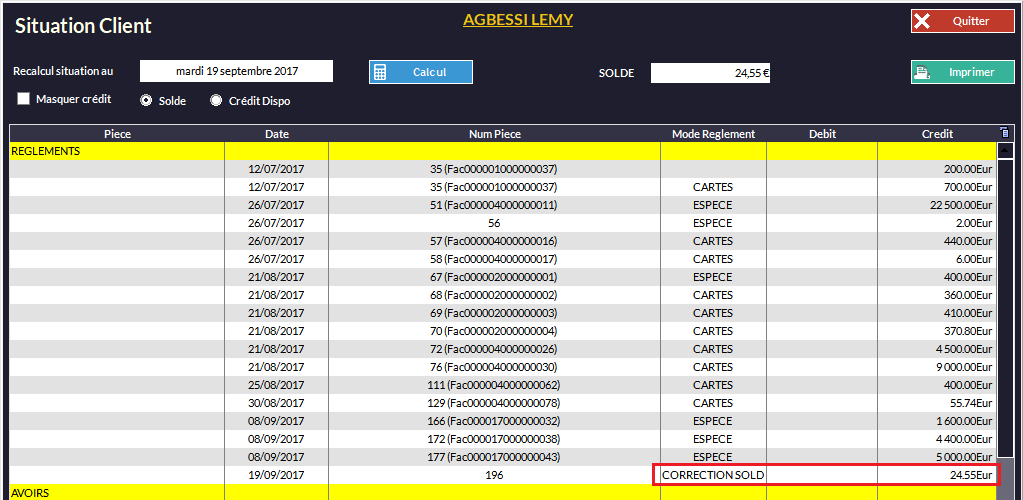Toggle the Masquer crédit checkbox
The image size is (1023, 500).
tap(24, 99)
